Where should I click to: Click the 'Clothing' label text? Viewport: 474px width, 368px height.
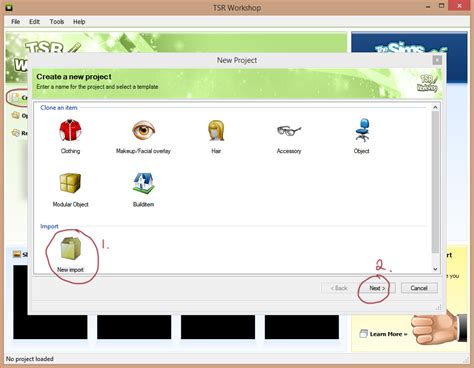tap(70, 151)
